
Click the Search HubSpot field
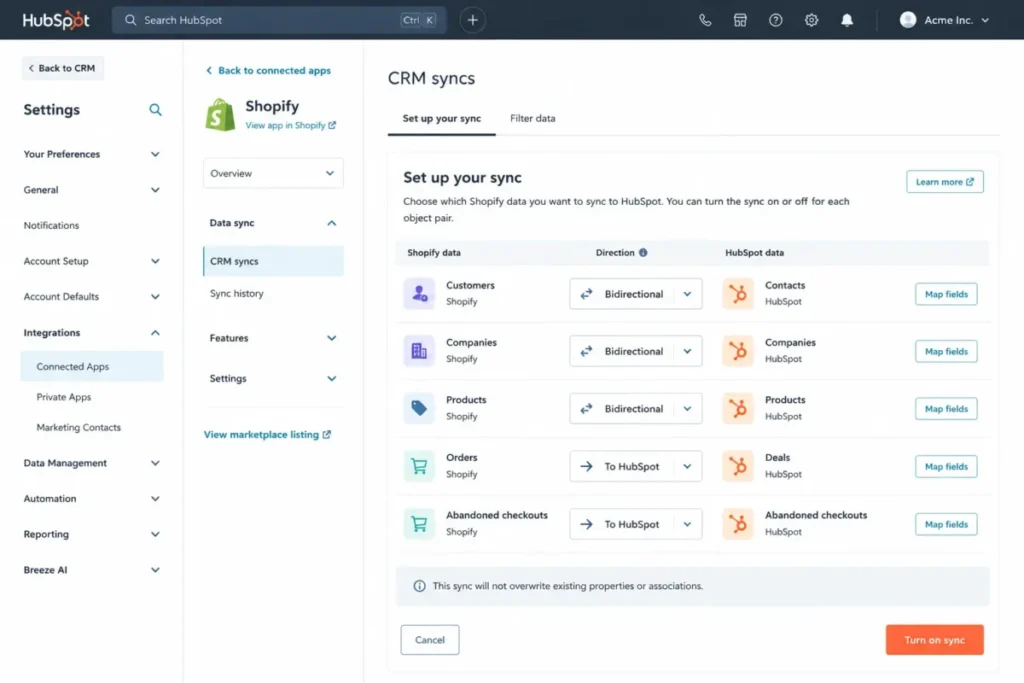280,20
